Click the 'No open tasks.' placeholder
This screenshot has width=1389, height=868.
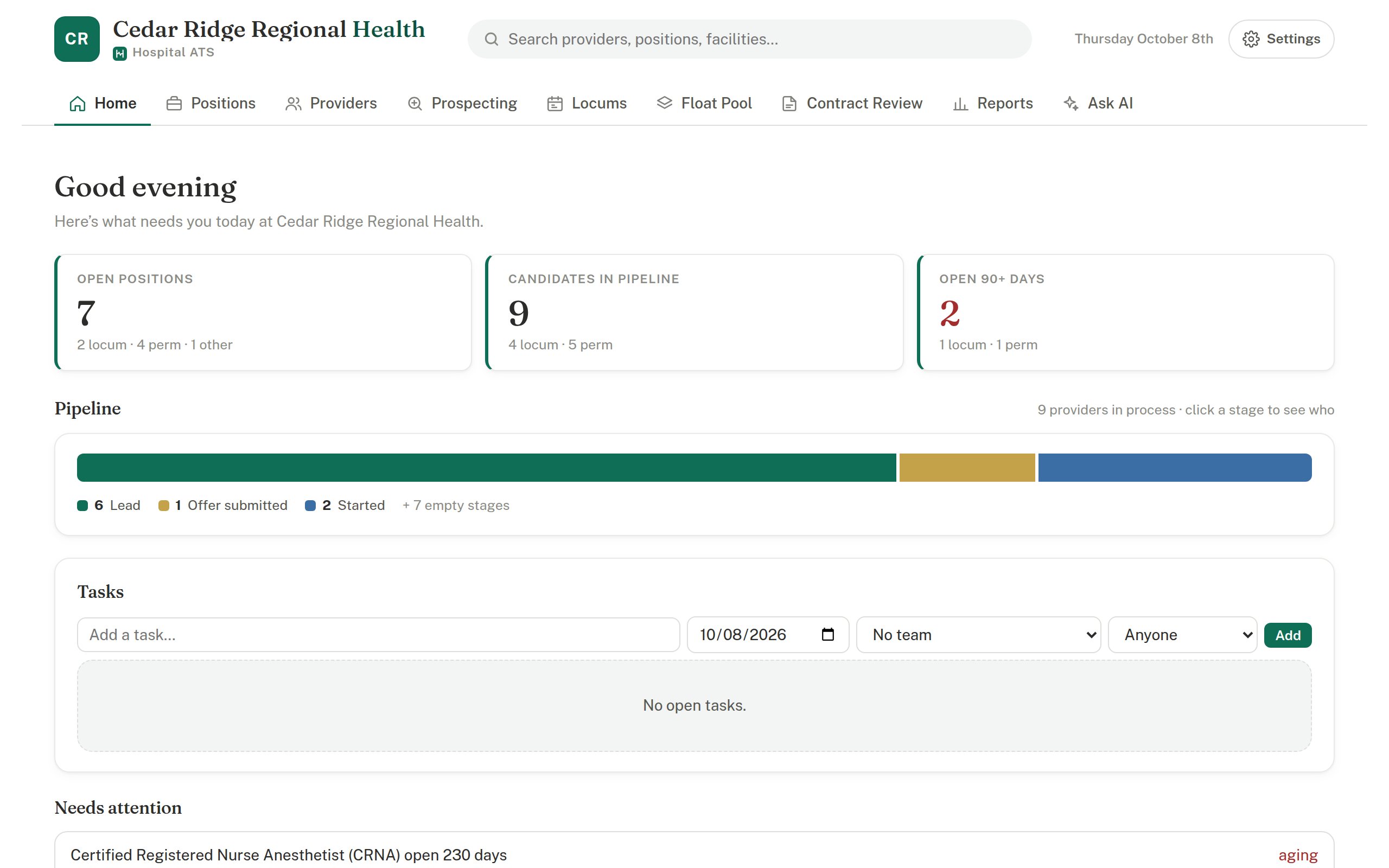pyautogui.click(x=694, y=706)
